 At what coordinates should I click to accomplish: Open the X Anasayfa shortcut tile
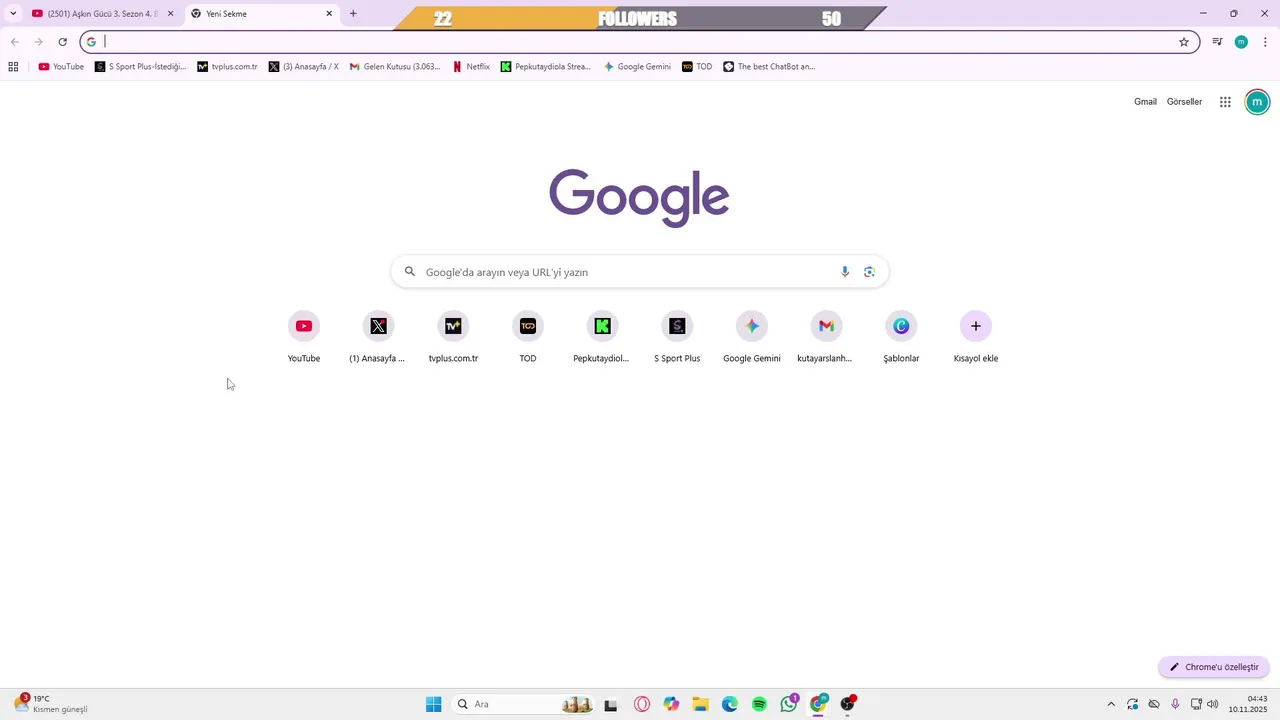[x=378, y=337]
